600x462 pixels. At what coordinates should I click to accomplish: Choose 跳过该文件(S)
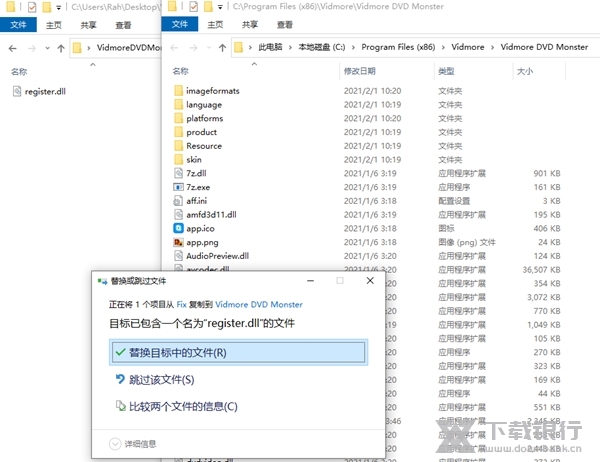pyautogui.click(x=155, y=380)
